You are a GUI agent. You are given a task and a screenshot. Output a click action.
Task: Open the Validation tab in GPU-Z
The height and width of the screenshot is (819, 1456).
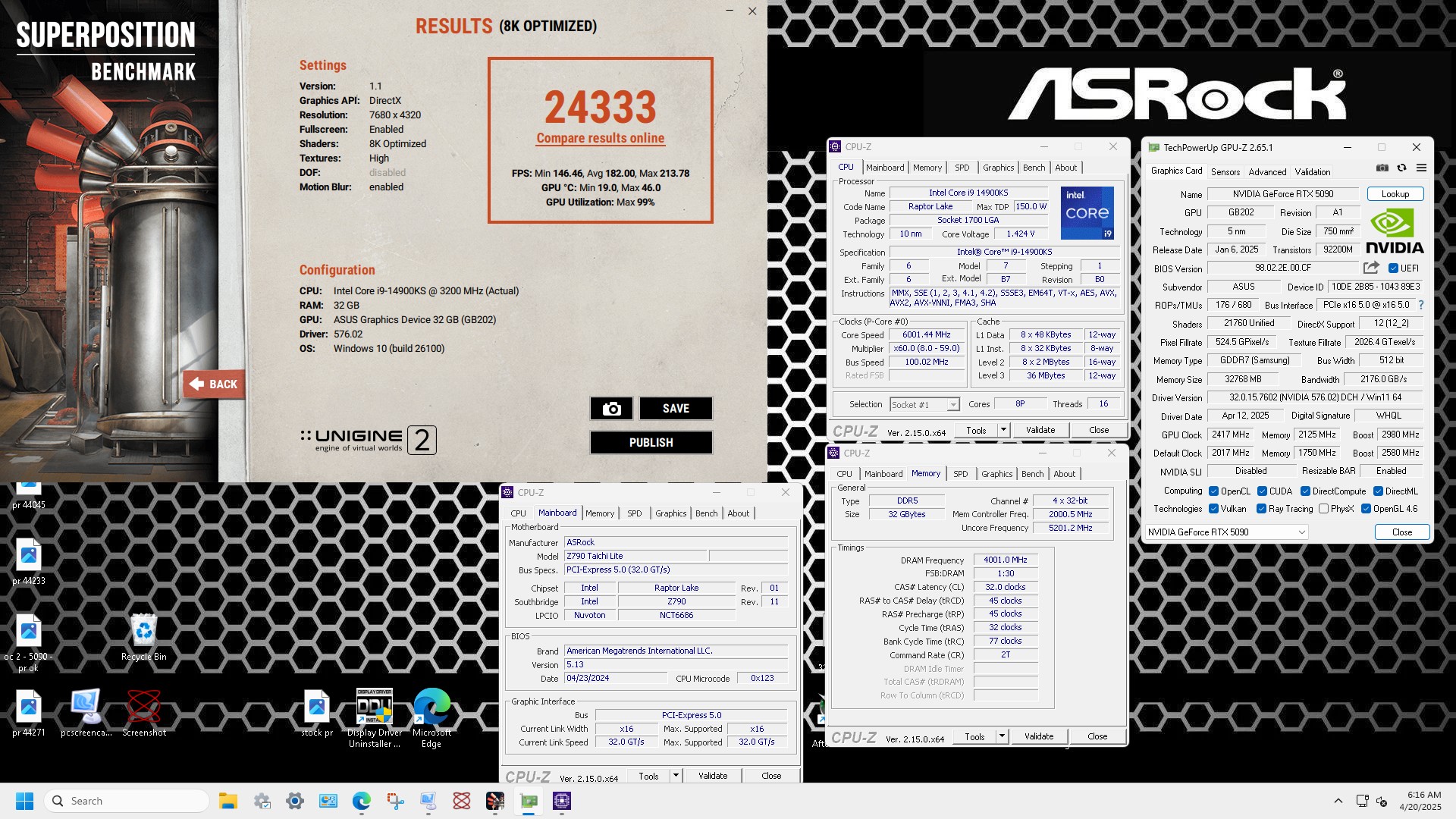[1312, 171]
